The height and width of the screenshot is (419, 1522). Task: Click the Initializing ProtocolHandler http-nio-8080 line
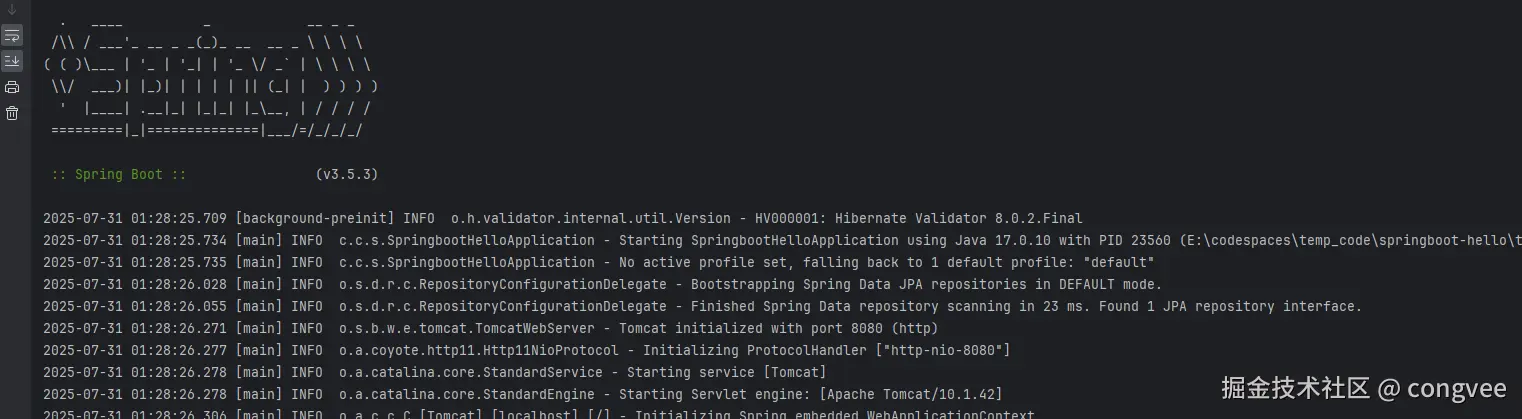[826, 350]
